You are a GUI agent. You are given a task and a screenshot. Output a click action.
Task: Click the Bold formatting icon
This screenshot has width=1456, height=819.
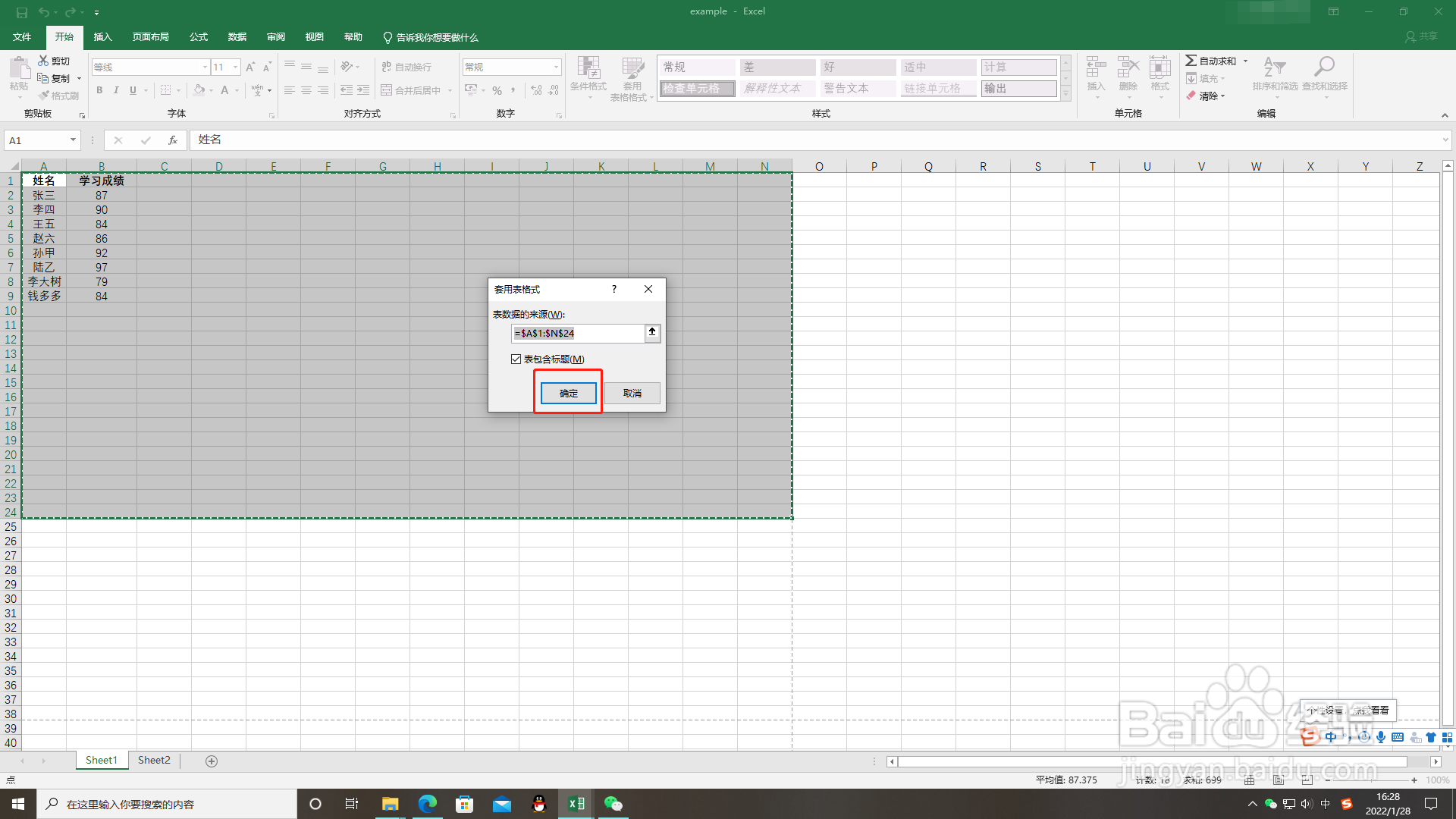click(x=99, y=90)
